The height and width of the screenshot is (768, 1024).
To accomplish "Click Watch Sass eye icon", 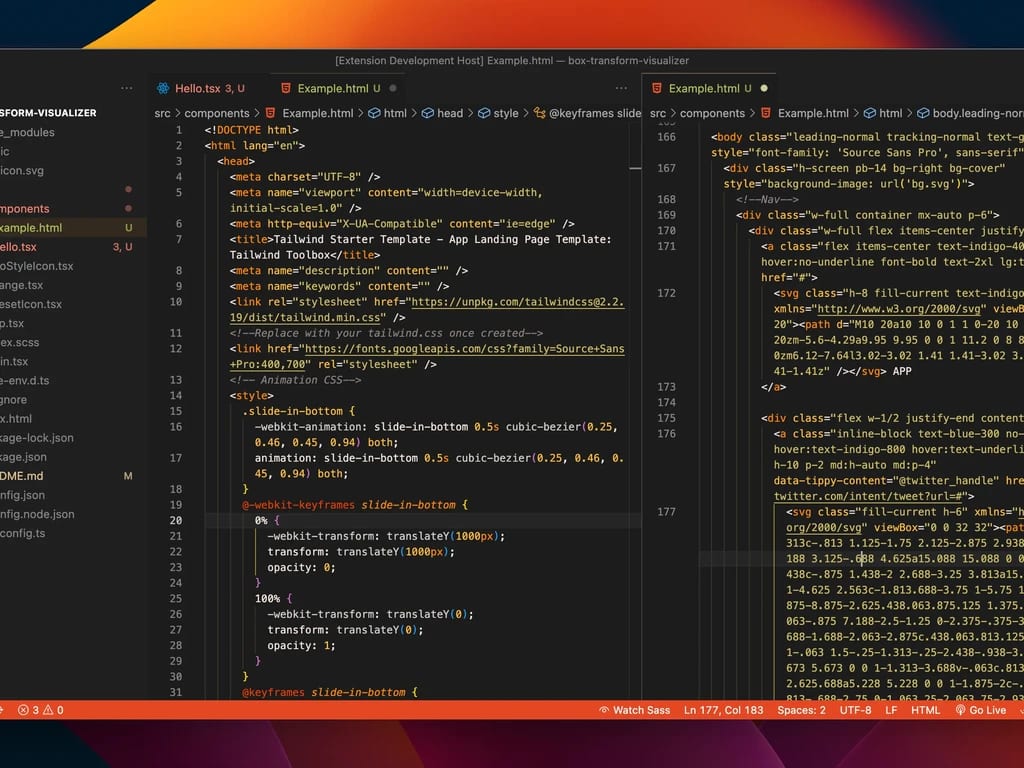I will [x=604, y=710].
